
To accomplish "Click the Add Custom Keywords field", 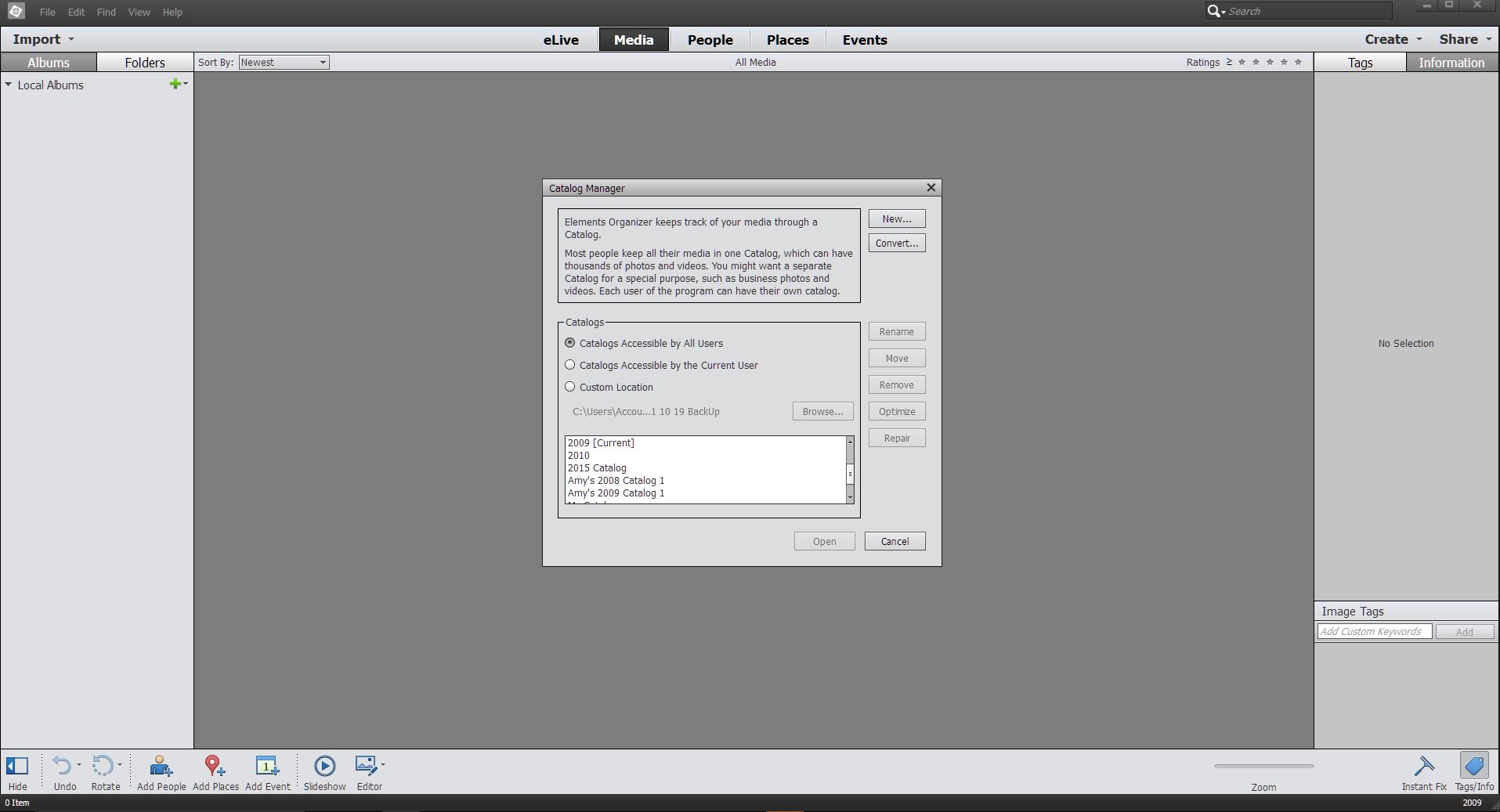I will coord(1375,631).
